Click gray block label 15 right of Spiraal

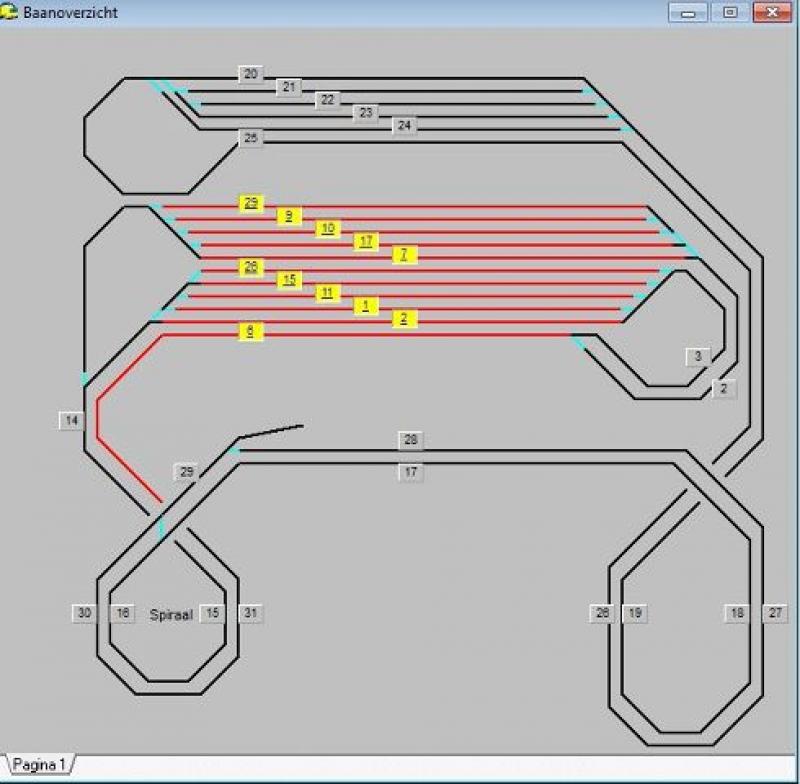212,613
